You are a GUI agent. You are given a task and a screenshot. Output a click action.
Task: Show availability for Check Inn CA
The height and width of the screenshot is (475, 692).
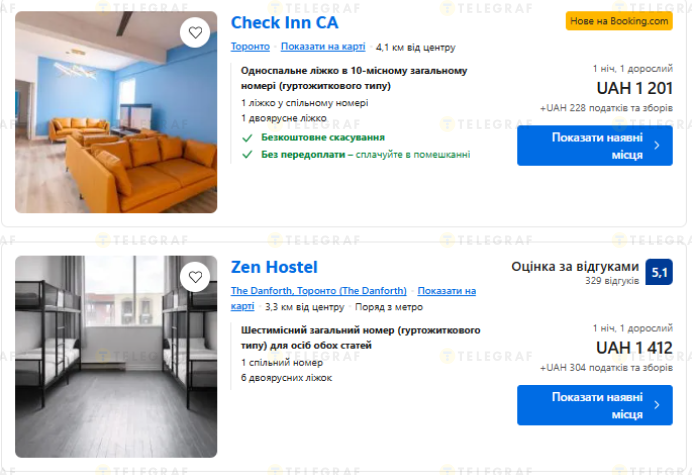[594, 146]
